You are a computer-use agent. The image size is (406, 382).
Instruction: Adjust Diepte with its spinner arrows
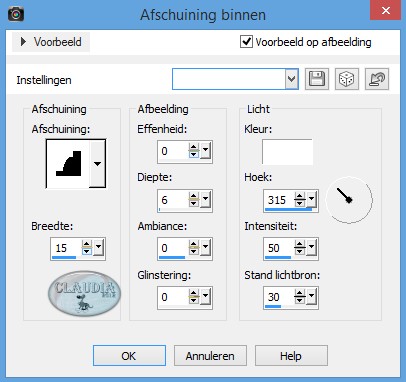point(194,200)
